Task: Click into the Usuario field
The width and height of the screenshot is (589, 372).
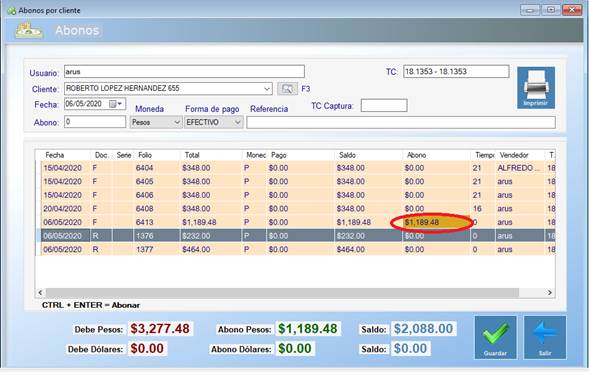Action: pyautogui.click(x=184, y=71)
